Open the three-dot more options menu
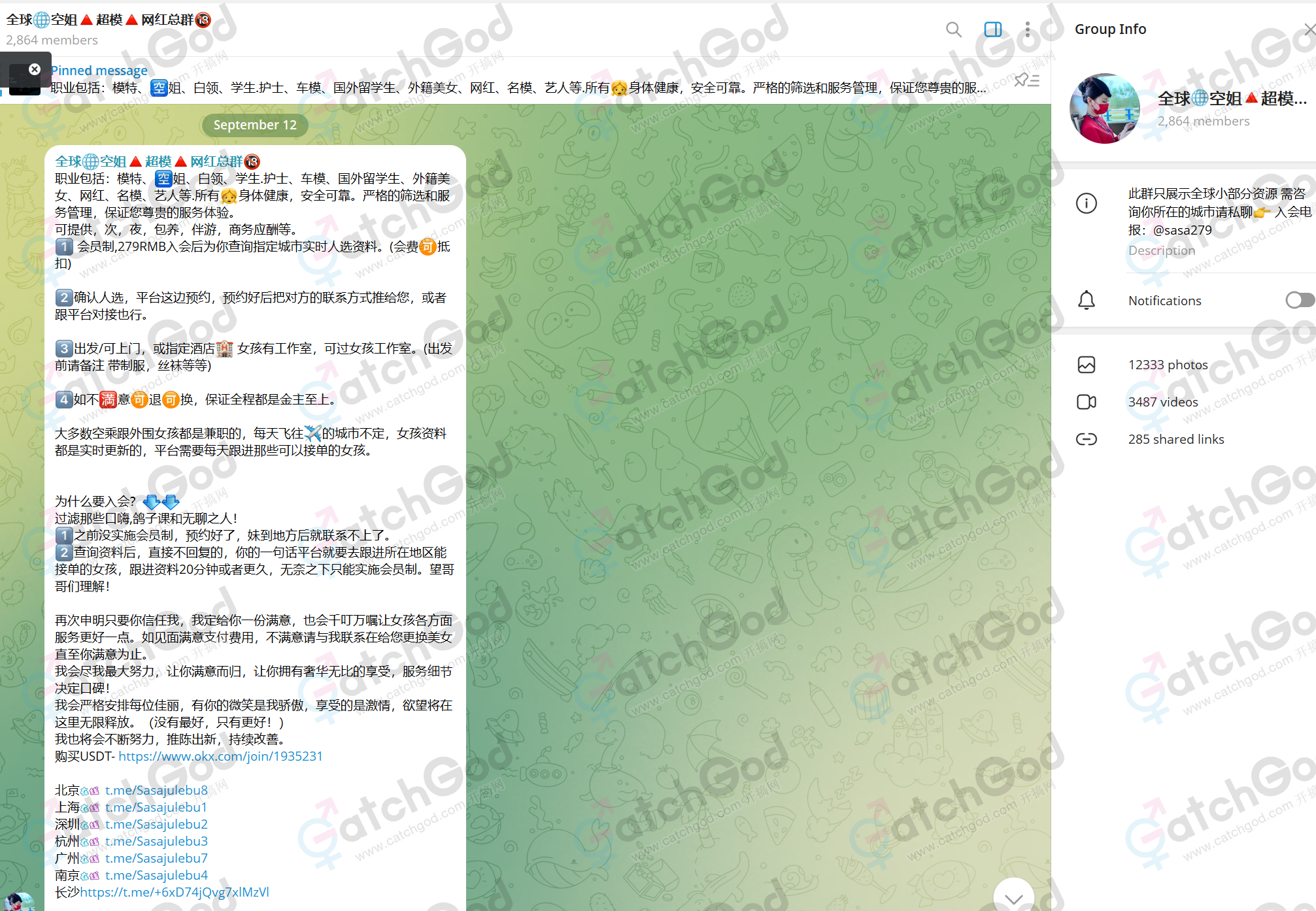1316x911 pixels. tap(1028, 29)
